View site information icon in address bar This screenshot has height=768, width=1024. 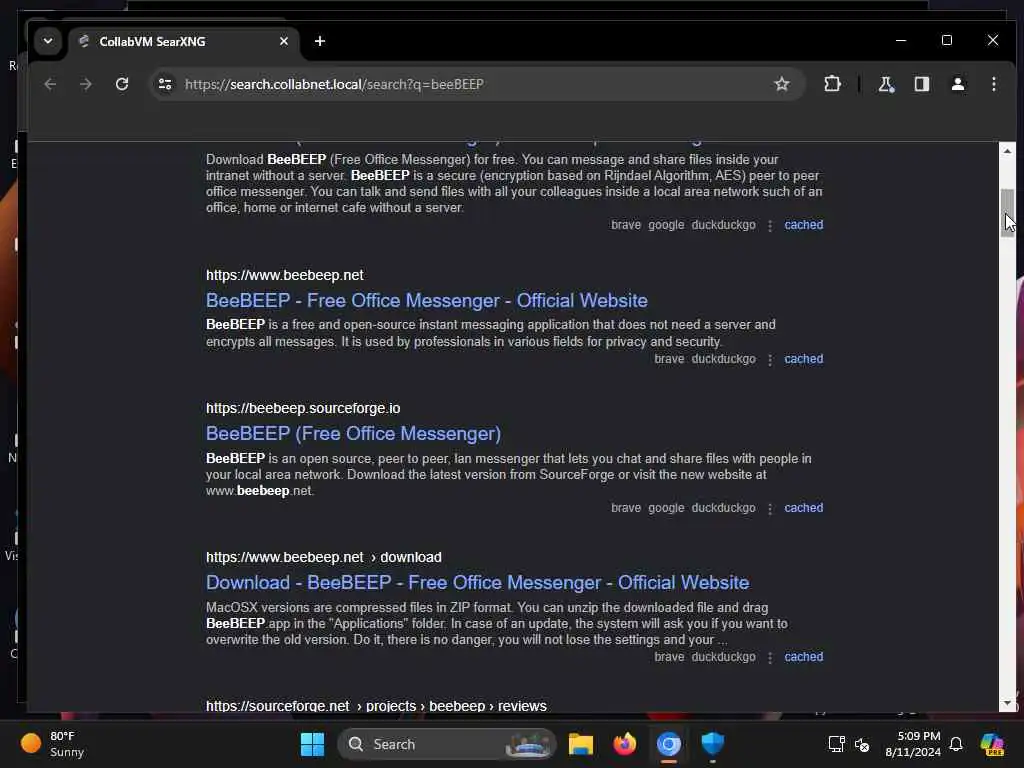pos(165,84)
